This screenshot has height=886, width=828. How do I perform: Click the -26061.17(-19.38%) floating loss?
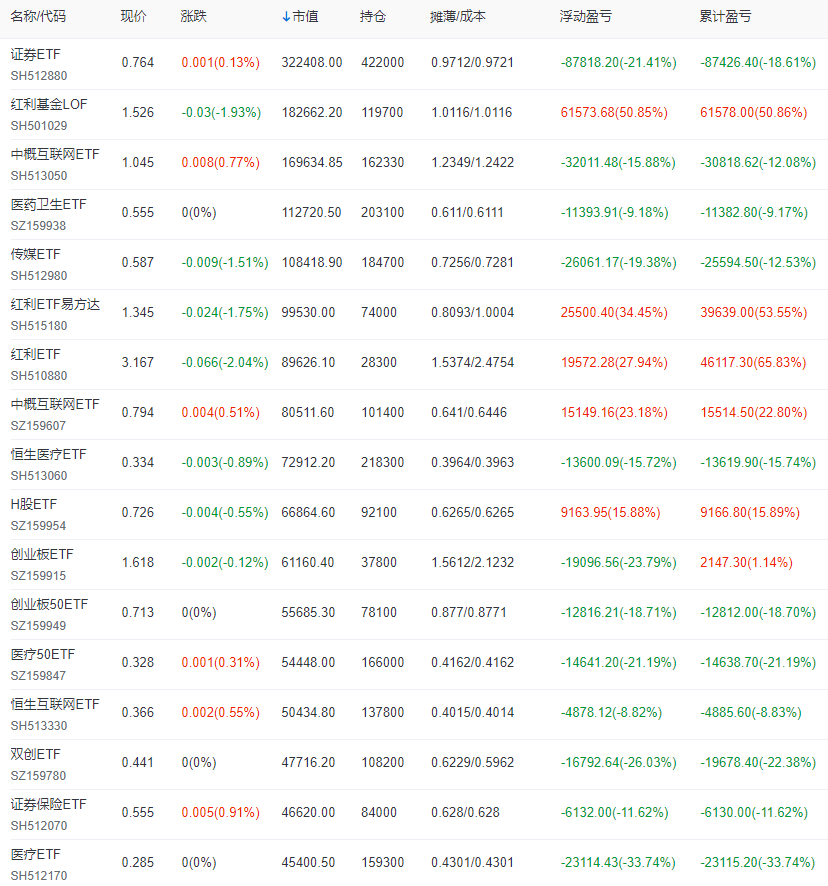tap(618, 262)
